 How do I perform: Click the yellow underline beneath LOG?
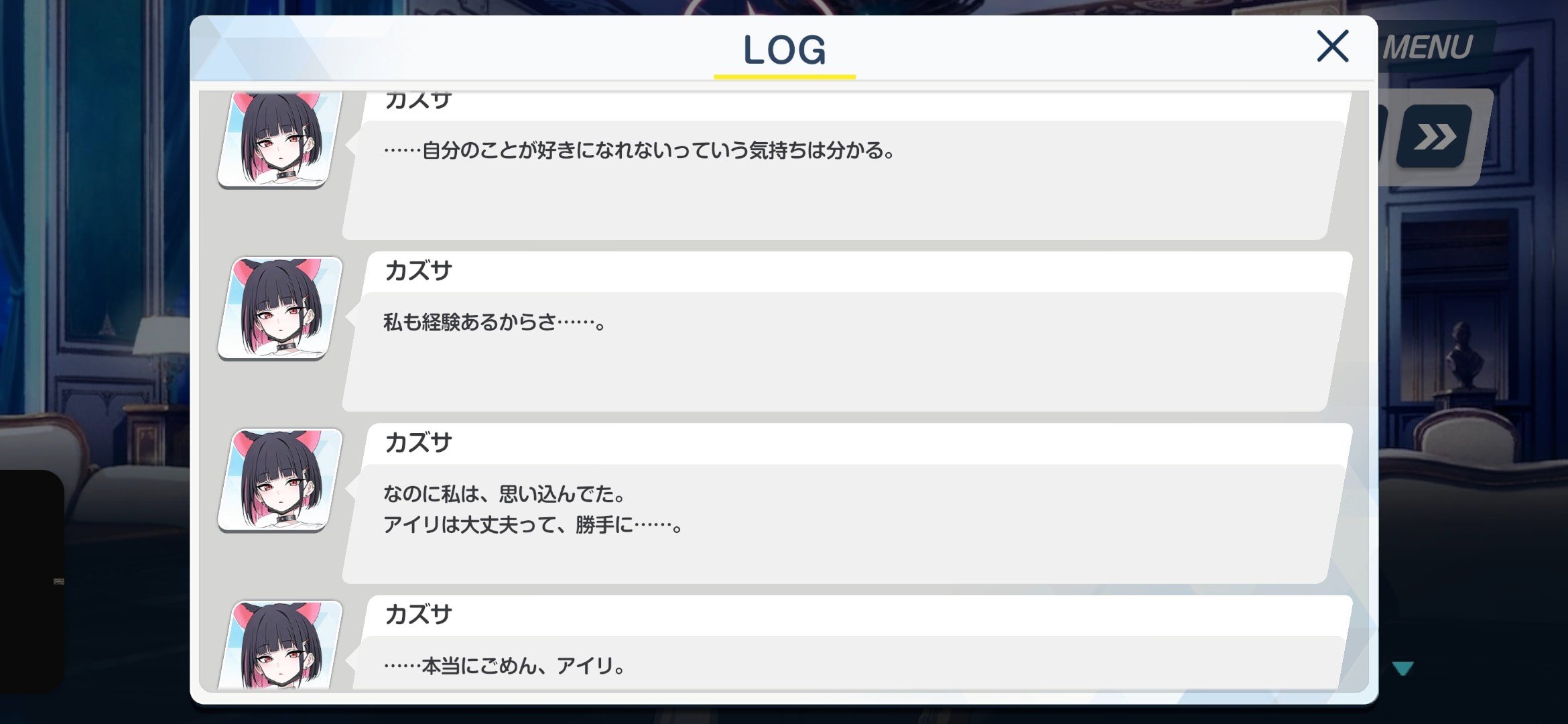785,76
